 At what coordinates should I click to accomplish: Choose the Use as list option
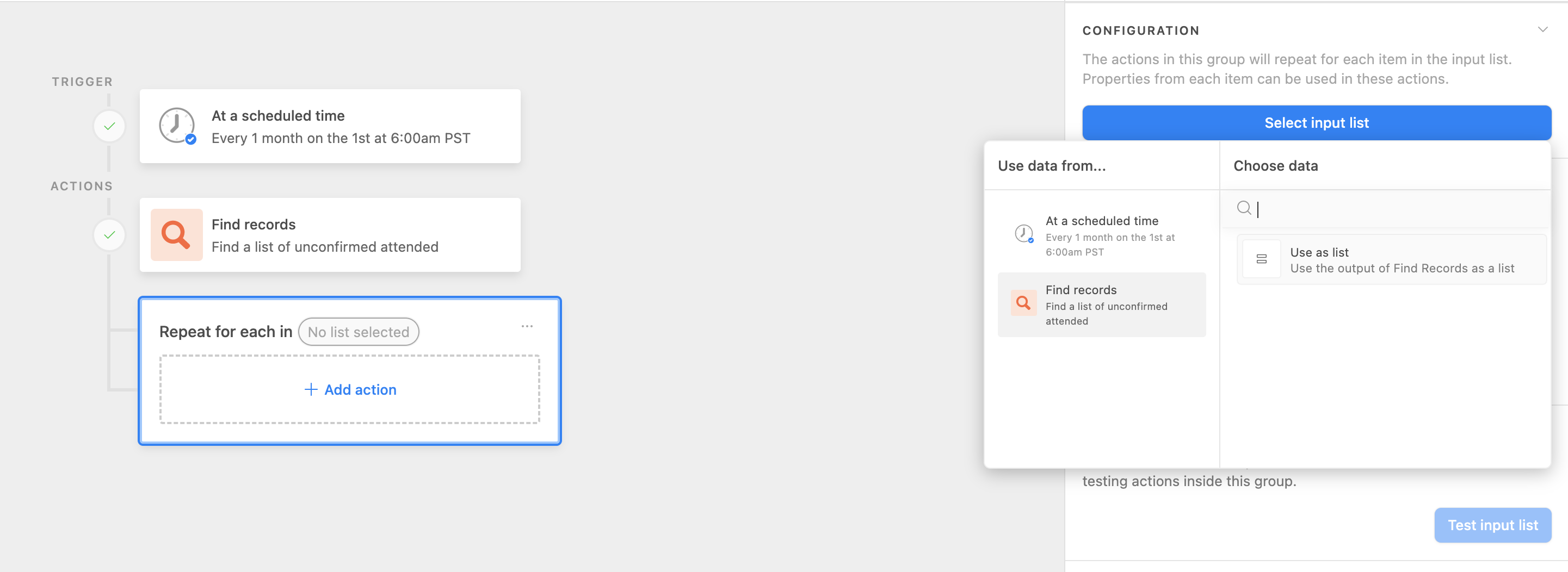tap(1392, 260)
